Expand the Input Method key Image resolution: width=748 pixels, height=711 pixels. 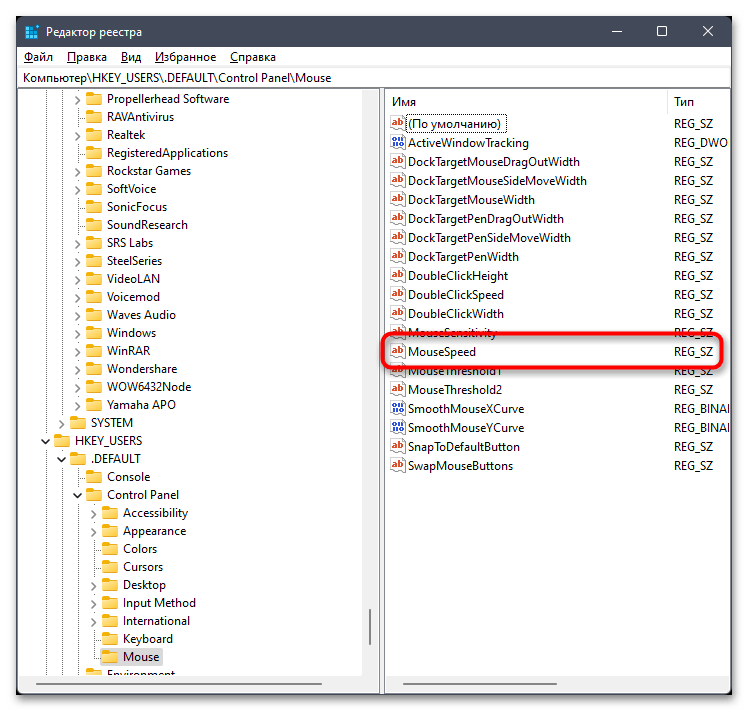click(94, 604)
